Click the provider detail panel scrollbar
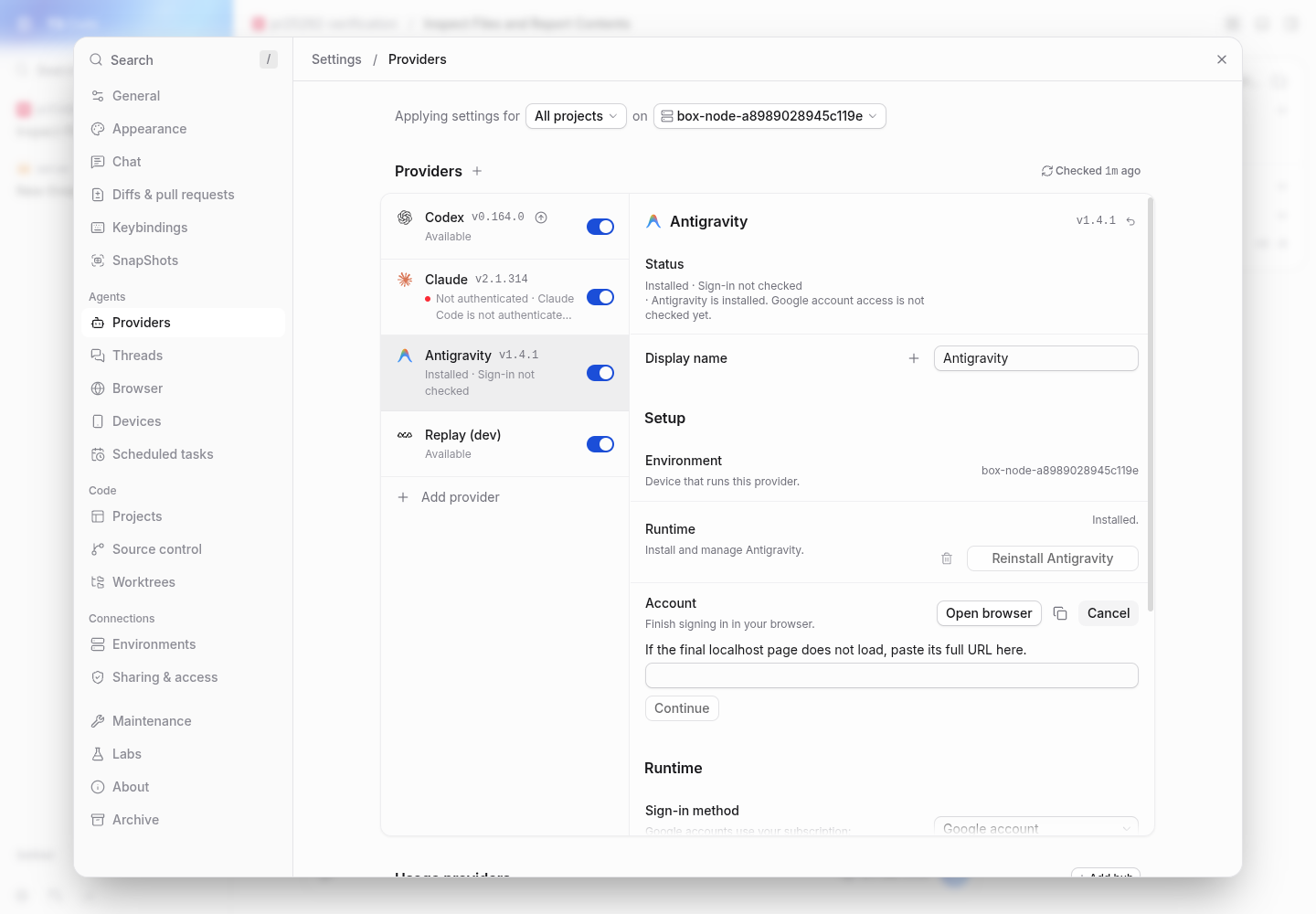 (1151, 404)
